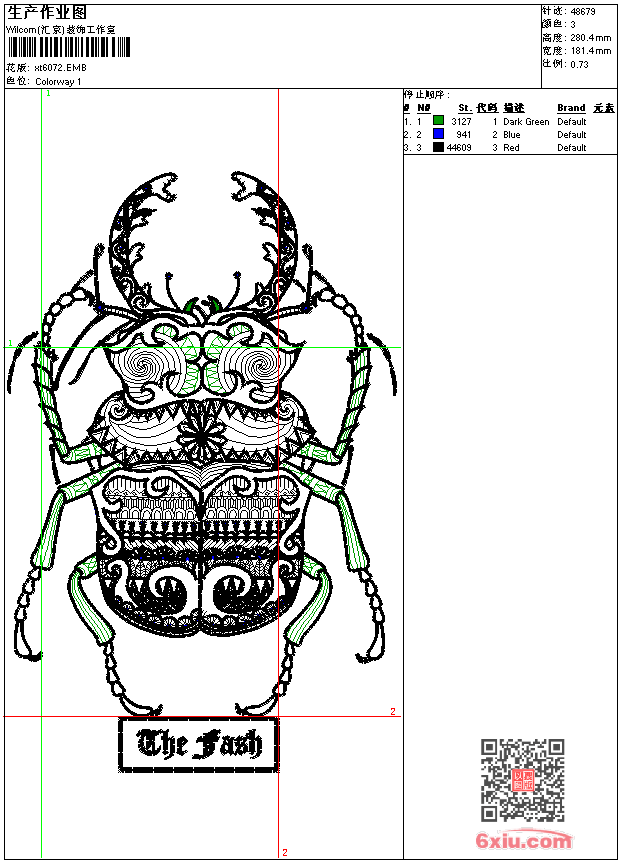Click the barcode under the Wilcom title
This screenshot has width=620, height=860.
click(x=67, y=48)
